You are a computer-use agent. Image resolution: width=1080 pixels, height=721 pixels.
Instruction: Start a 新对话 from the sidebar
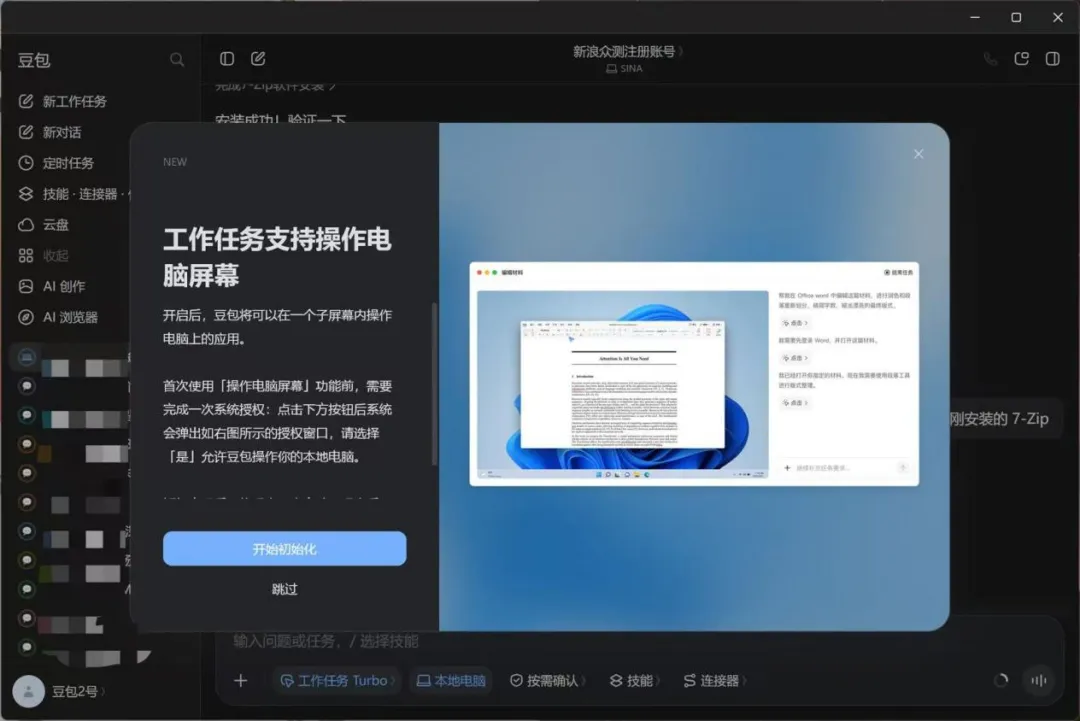[50, 132]
